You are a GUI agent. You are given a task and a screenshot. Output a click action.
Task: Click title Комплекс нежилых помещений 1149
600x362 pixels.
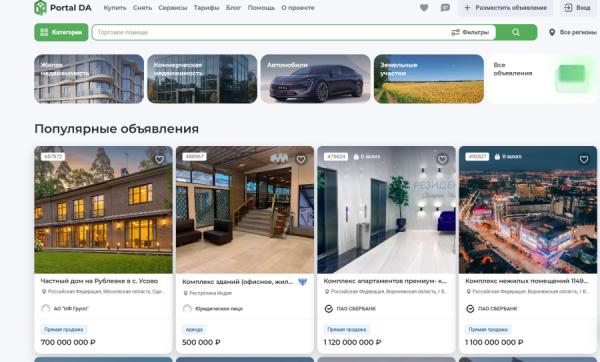pos(527,281)
